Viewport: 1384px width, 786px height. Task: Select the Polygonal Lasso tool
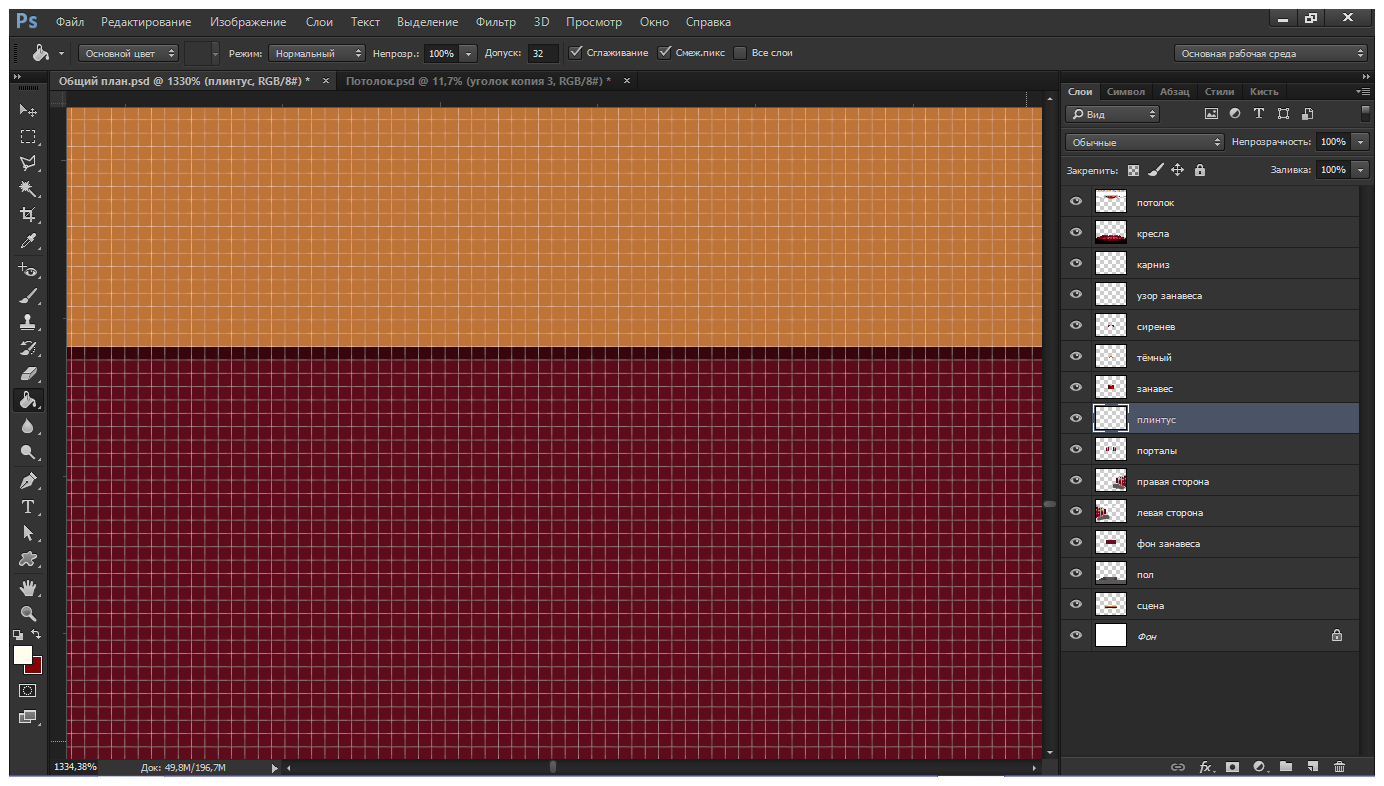click(x=28, y=163)
